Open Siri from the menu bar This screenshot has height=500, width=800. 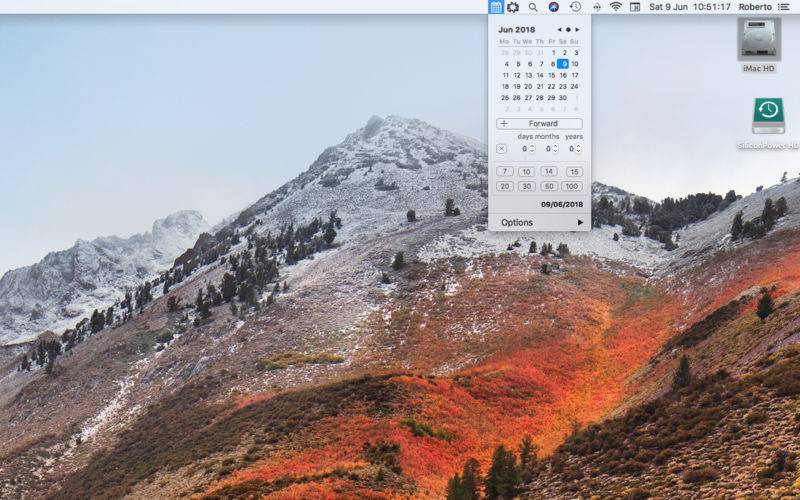click(554, 7)
